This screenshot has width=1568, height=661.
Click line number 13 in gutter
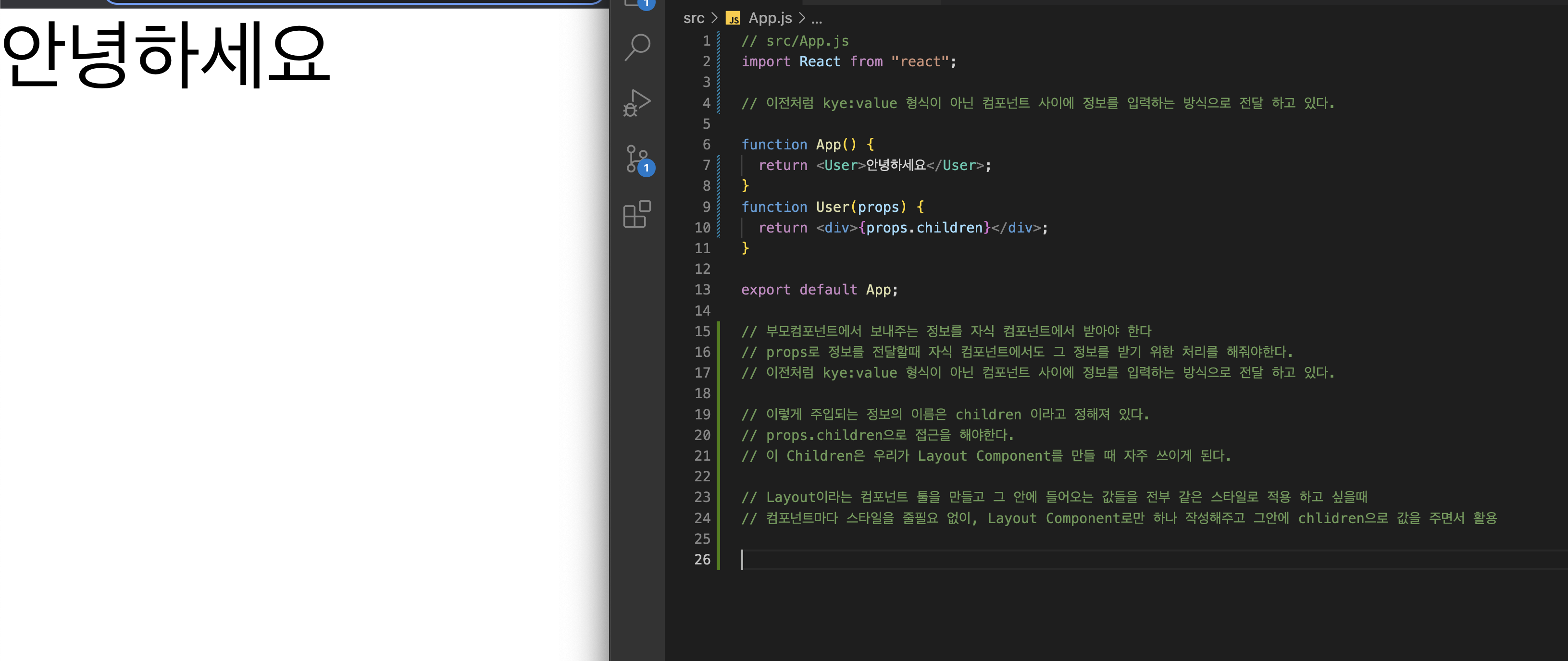click(x=702, y=290)
